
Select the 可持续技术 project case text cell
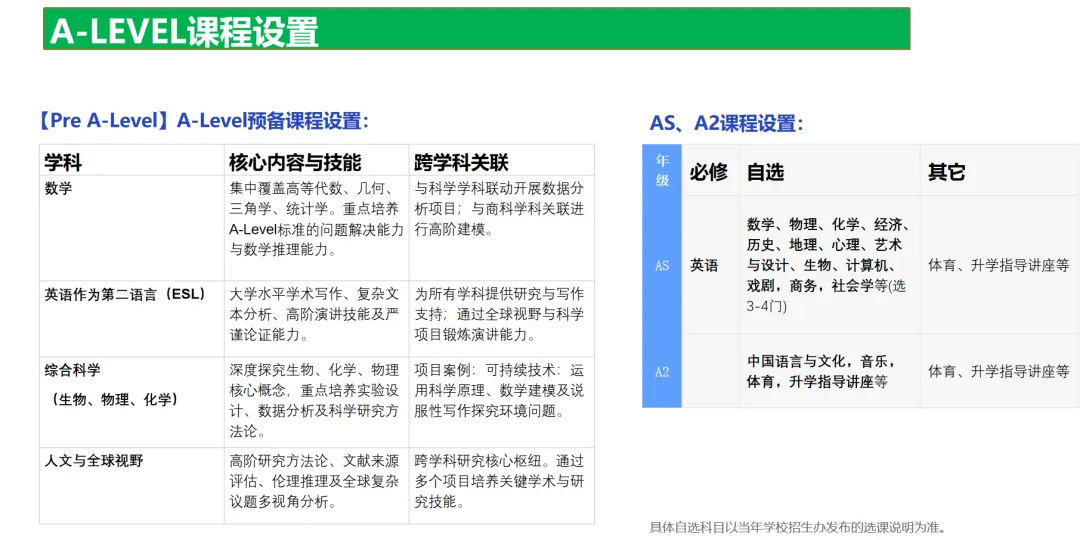[x=499, y=390]
